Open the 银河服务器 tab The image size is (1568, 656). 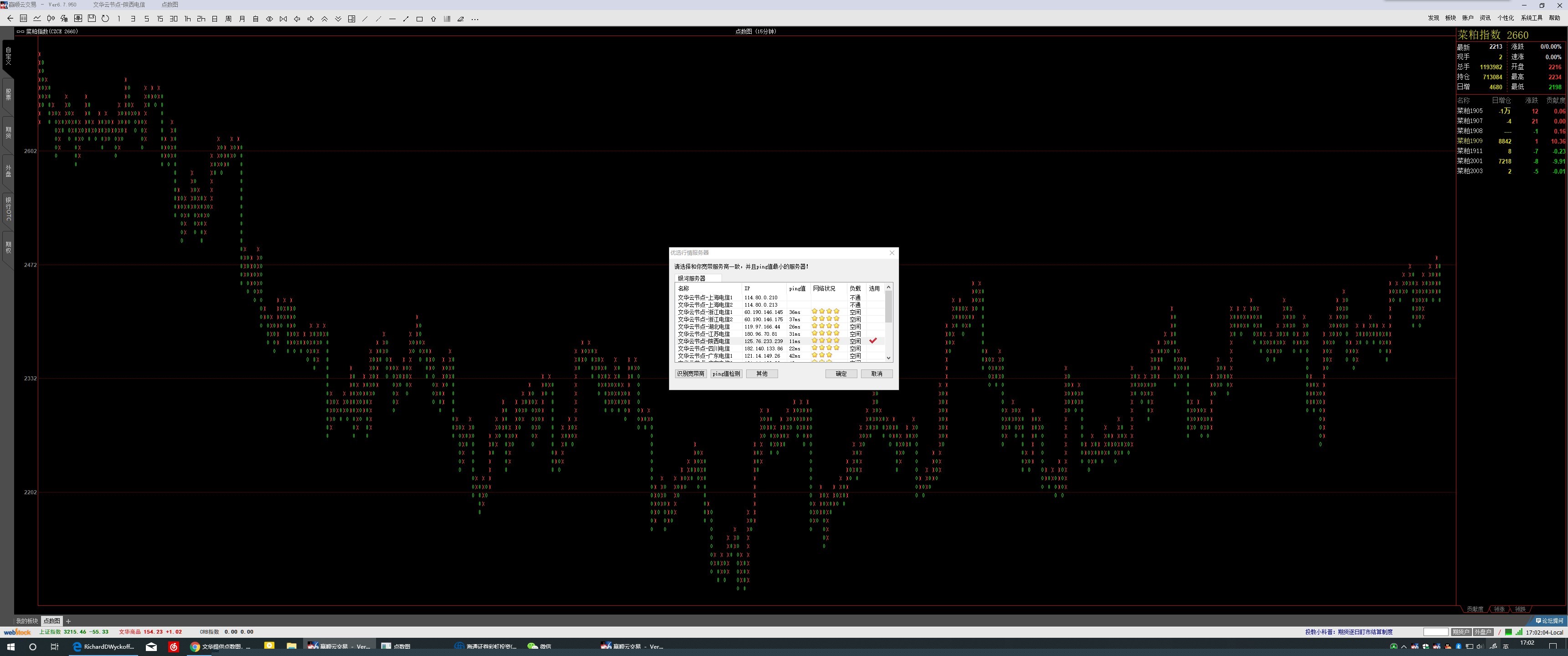click(x=691, y=278)
